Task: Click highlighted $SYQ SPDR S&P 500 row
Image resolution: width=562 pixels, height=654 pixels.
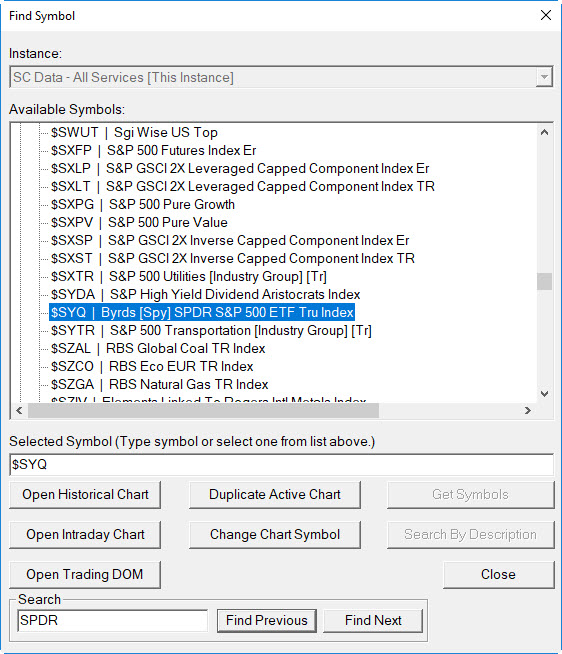Action: pos(202,312)
